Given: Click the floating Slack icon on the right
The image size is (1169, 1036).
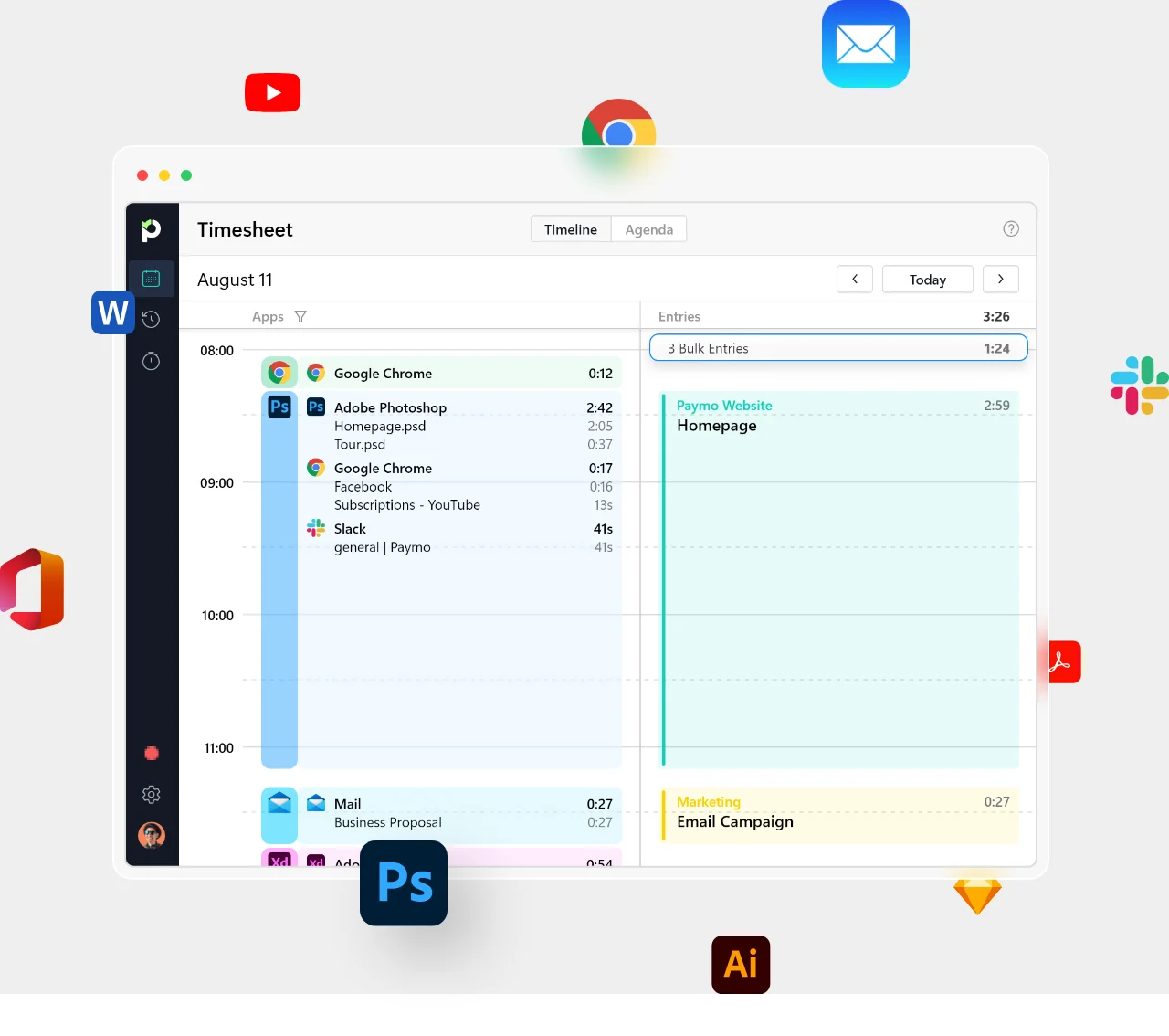Looking at the screenshot, I should 1140,386.
